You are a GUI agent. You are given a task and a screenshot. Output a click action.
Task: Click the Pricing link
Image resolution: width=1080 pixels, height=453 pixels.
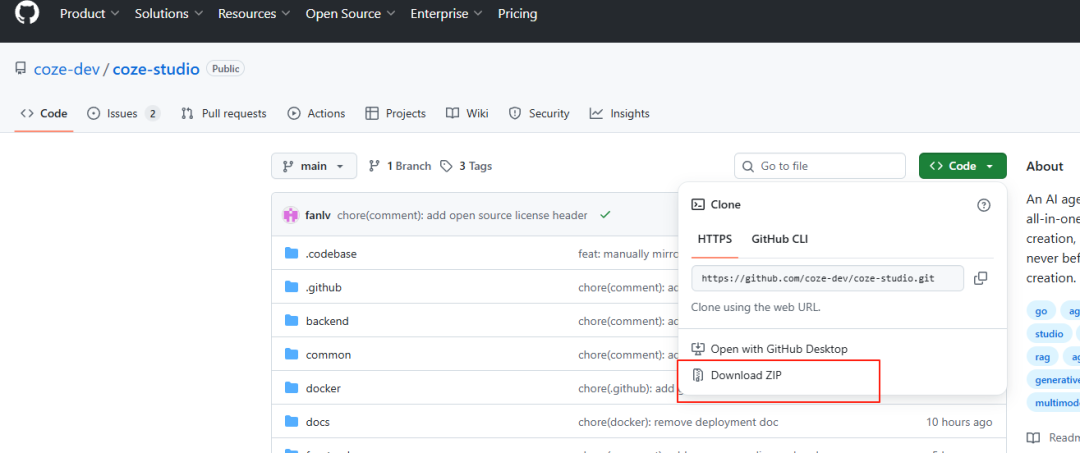[517, 14]
